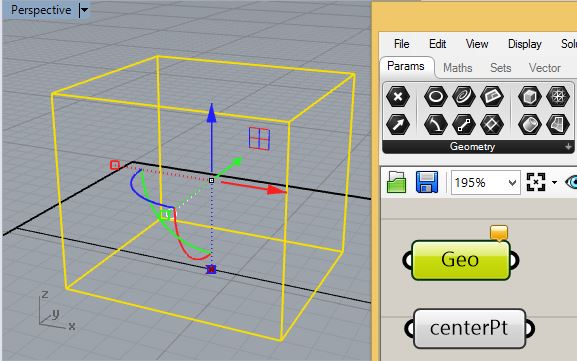Screen dimensions: 577x361
Task: Add the Mesh parameter component
Action: [558, 97]
